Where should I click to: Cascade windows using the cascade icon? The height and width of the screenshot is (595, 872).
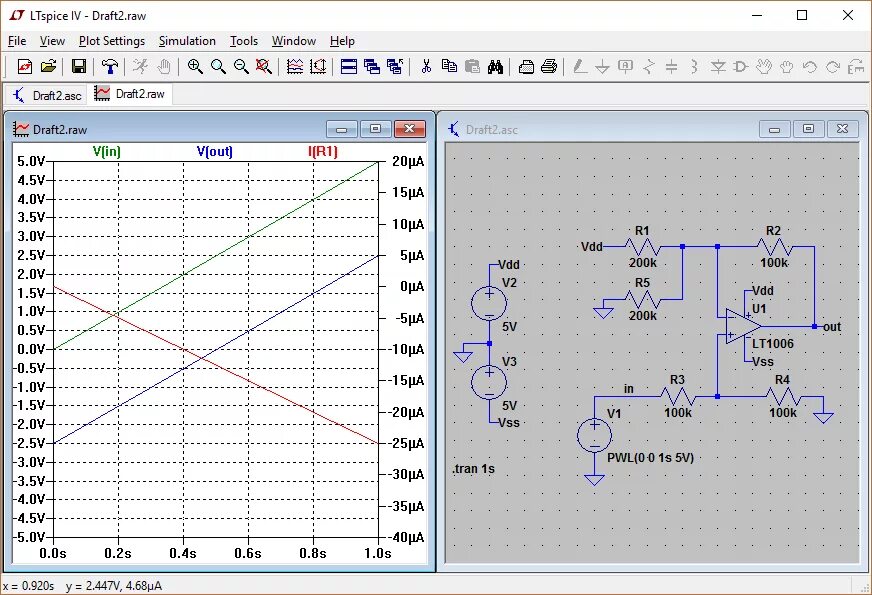coord(371,67)
